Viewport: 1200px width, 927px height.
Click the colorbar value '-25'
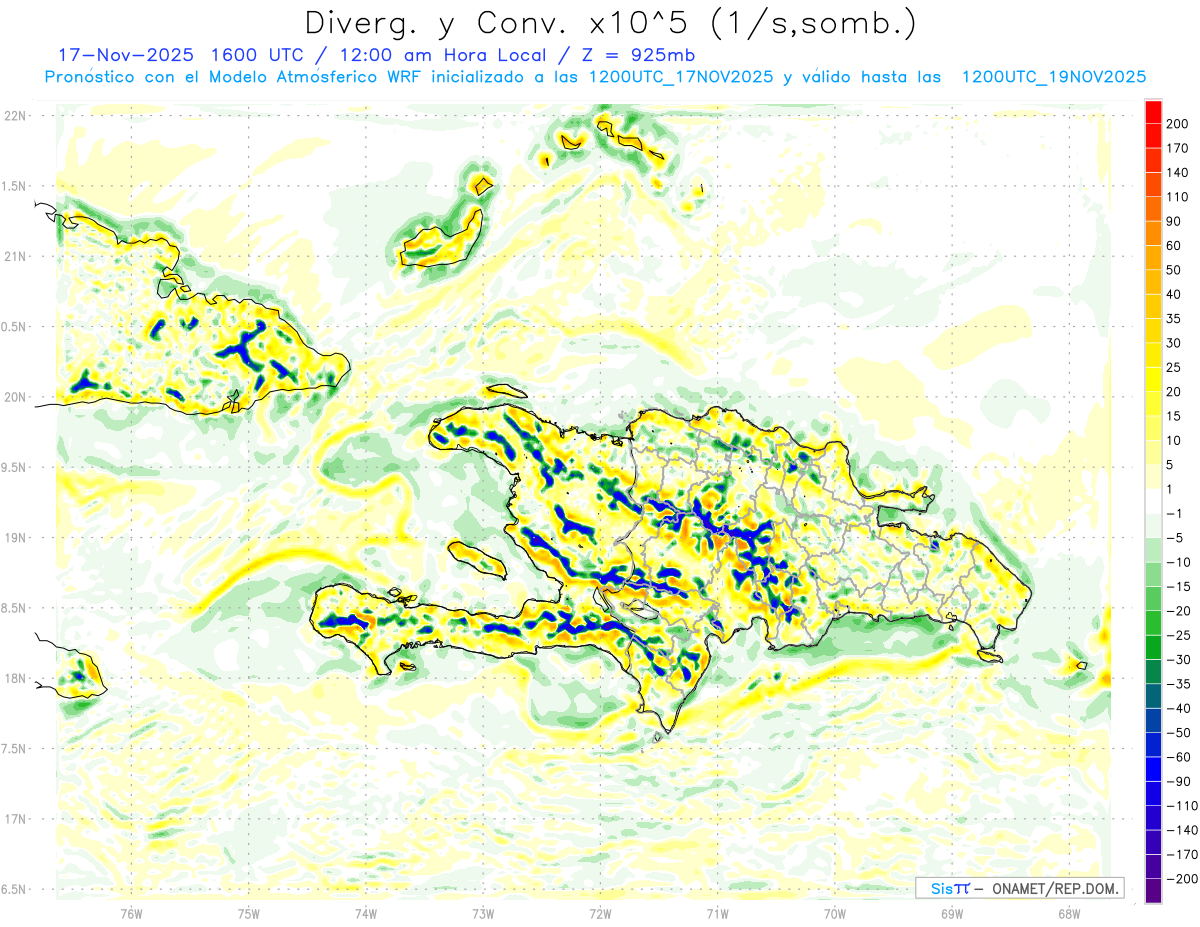coord(1180,635)
